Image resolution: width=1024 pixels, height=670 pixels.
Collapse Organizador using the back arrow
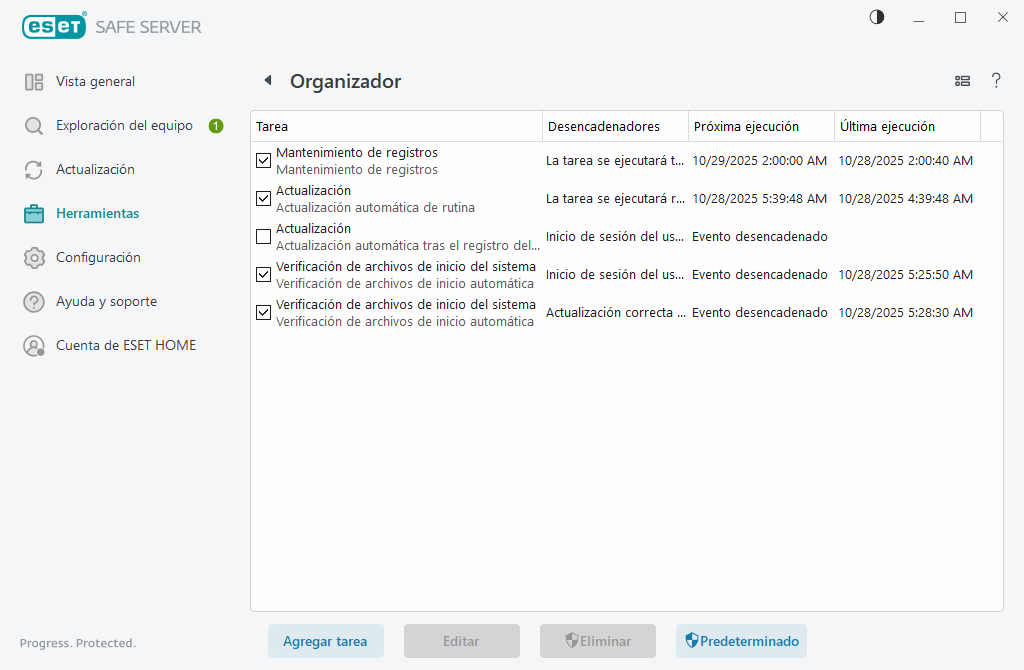266,81
